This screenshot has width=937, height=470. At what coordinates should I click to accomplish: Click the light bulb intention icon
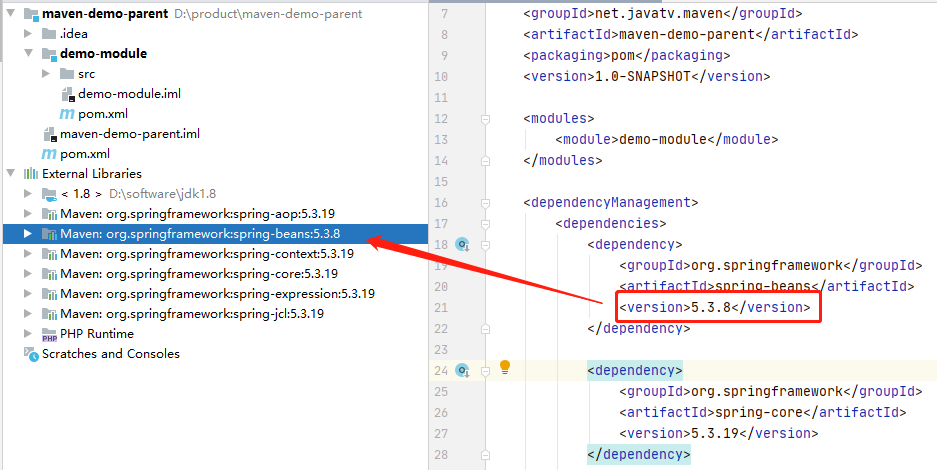coord(505,367)
